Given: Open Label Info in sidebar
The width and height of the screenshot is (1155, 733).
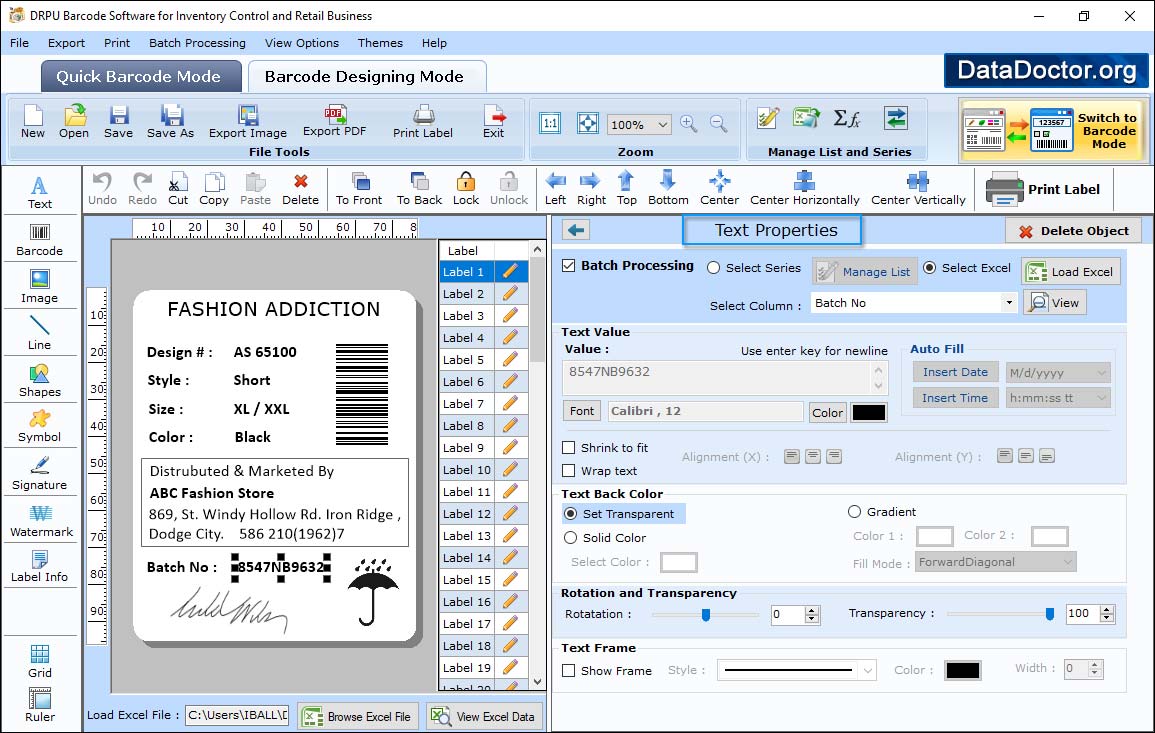Looking at the screenshot, I should (40, 567).
